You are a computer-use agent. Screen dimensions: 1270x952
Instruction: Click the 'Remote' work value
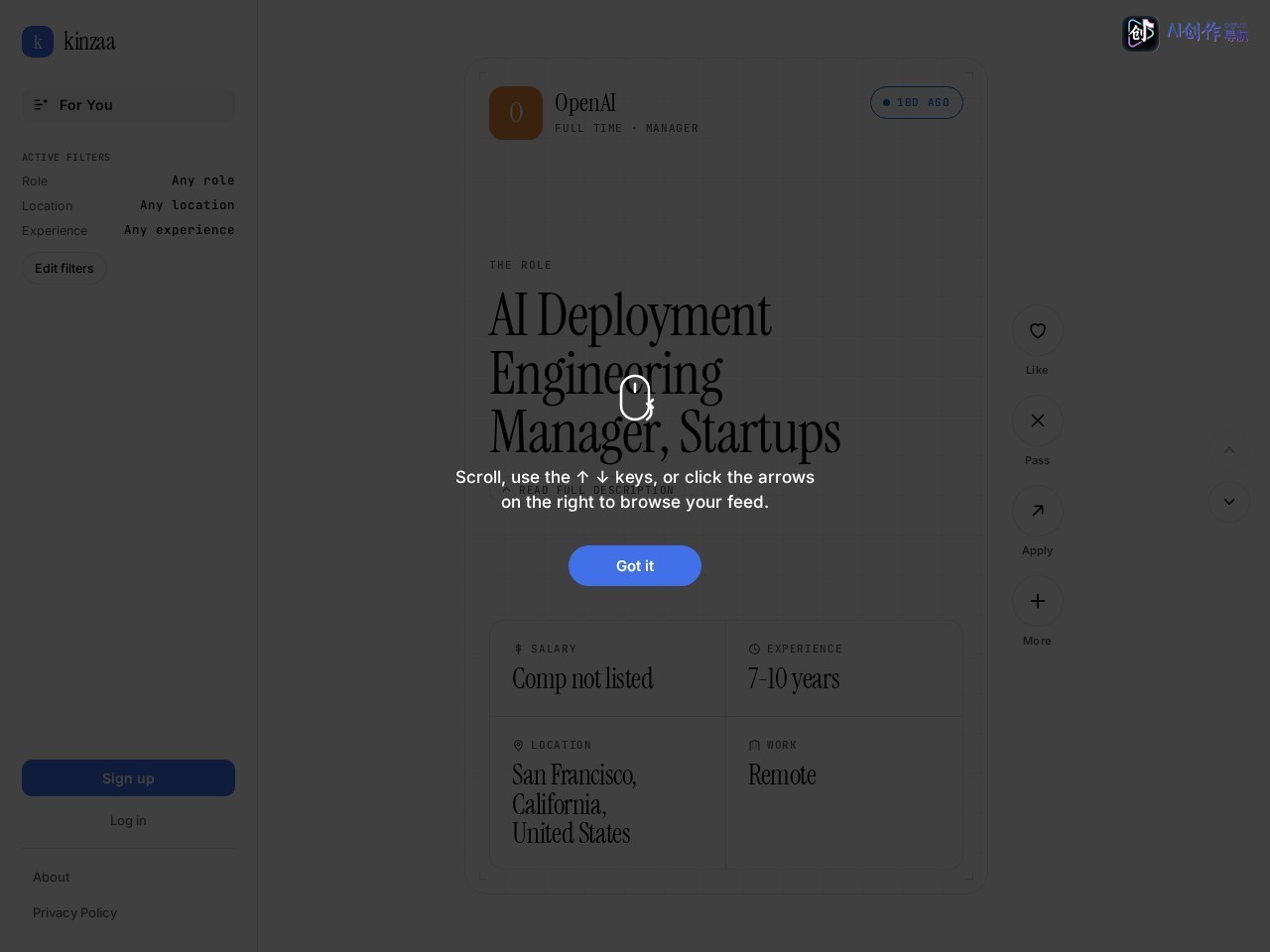pos(783,775)
